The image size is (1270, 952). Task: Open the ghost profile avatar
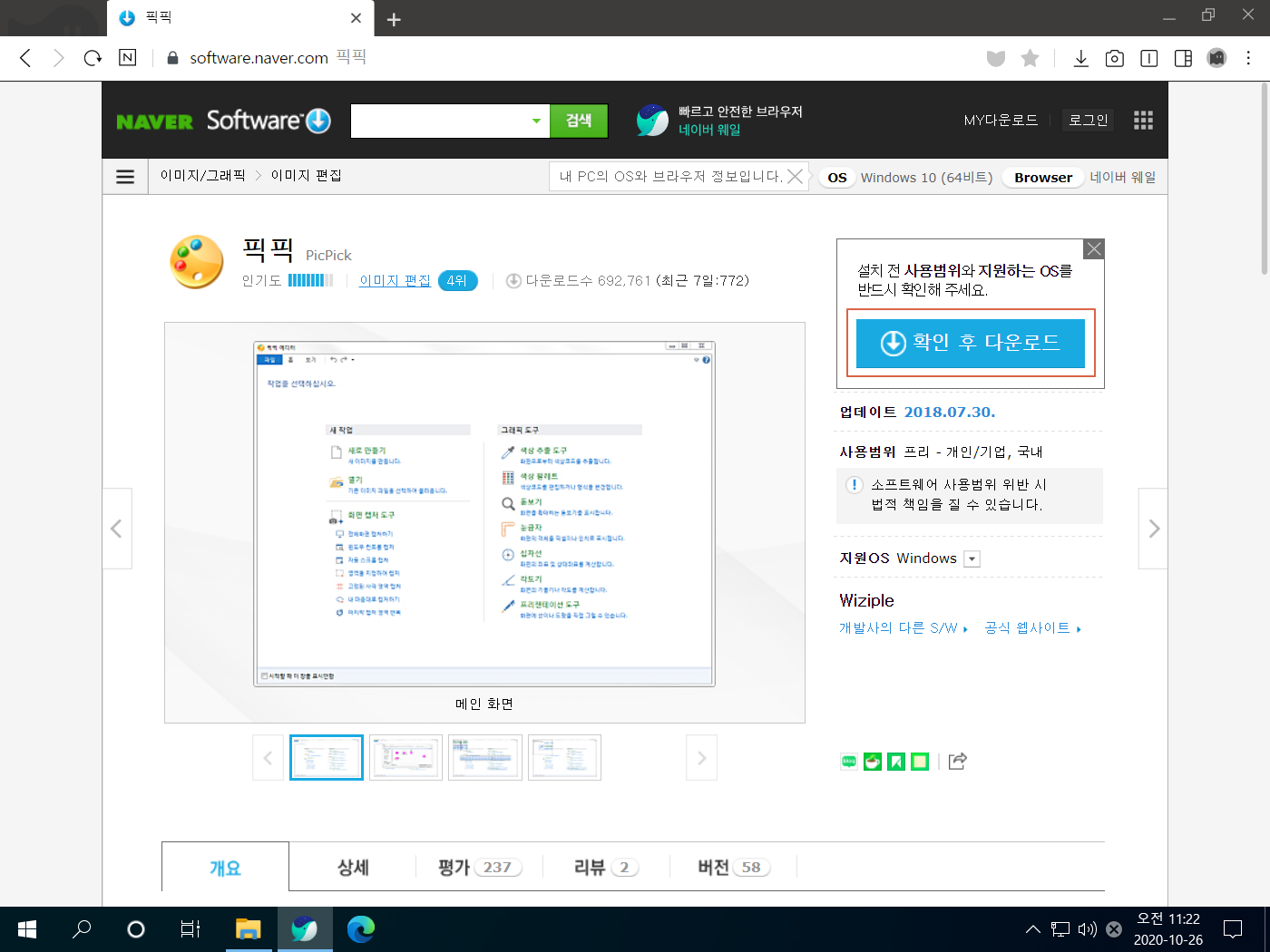tap(1216, 58)
